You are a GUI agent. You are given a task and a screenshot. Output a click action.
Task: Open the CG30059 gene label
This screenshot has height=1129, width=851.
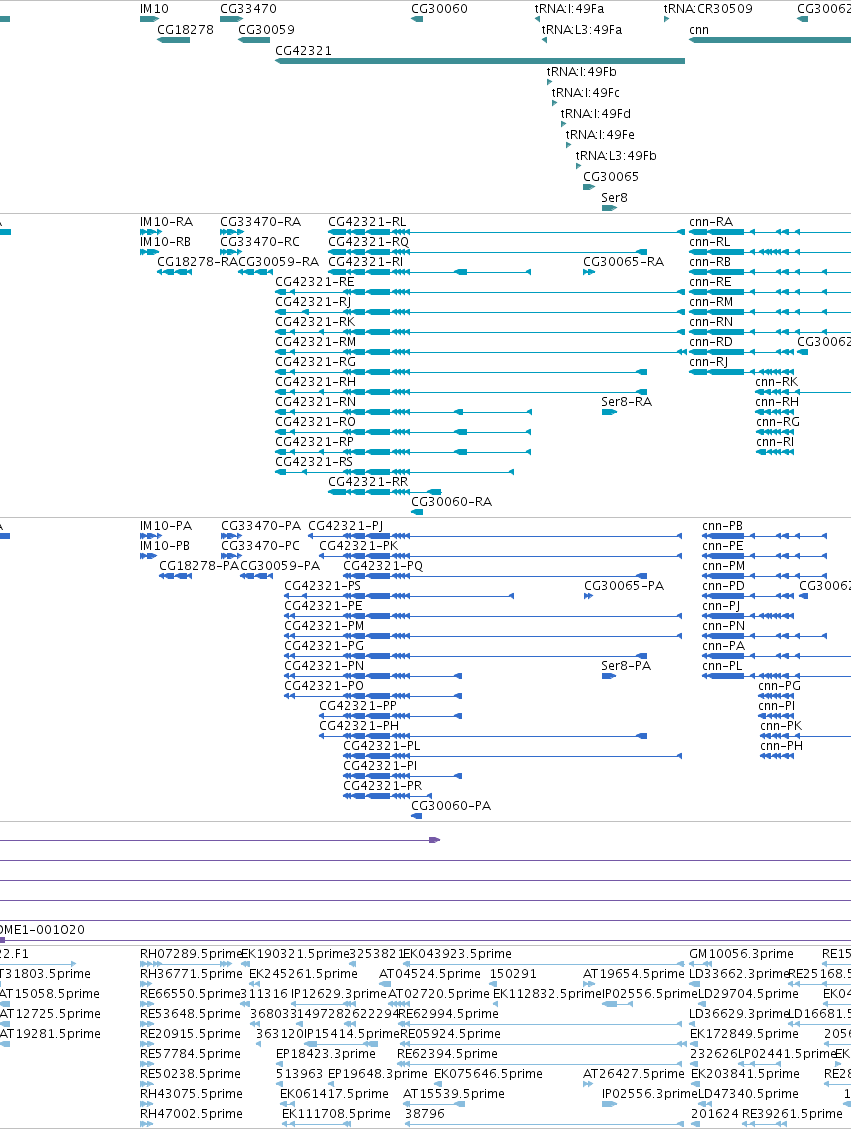[x=266, y=30]
